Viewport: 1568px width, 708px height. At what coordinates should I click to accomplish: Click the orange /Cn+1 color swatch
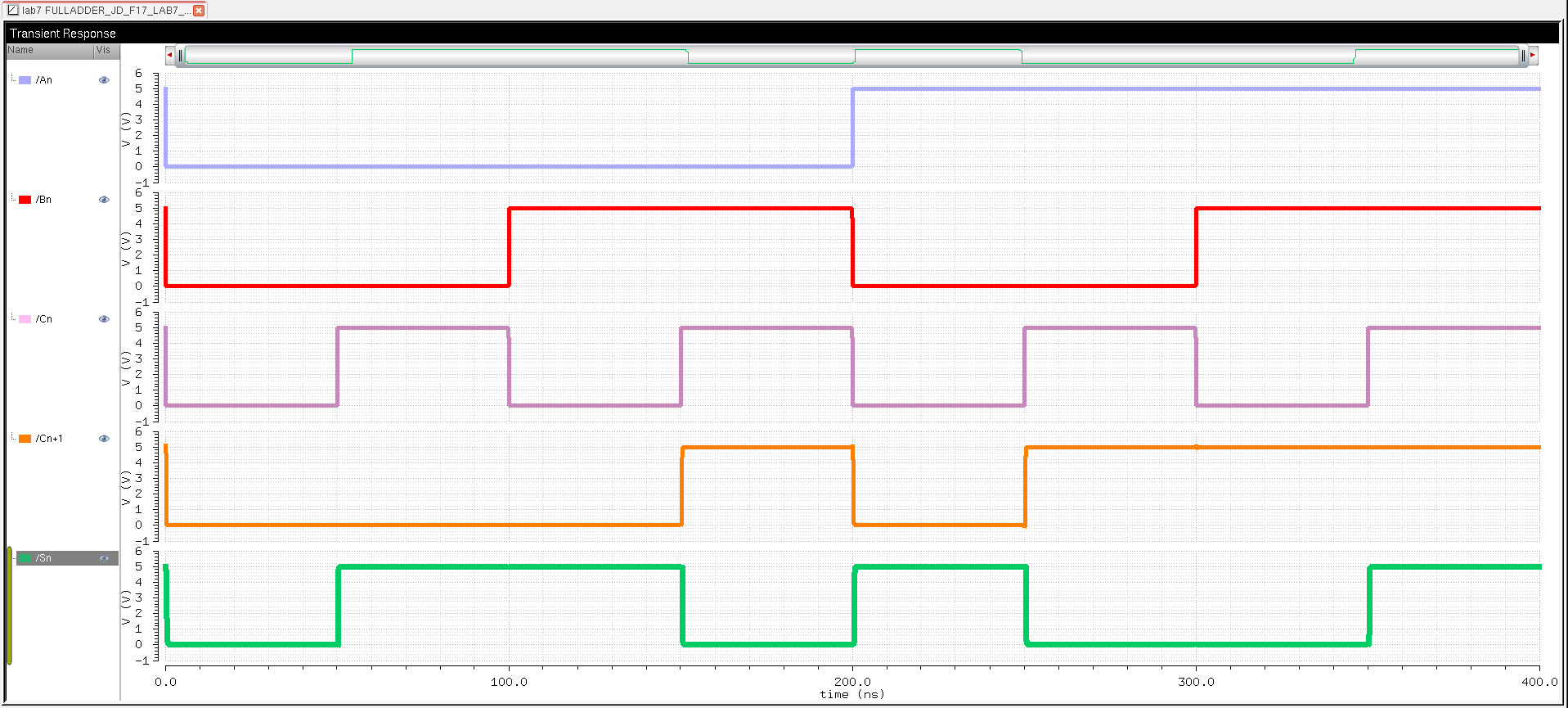tap(25, 439)
